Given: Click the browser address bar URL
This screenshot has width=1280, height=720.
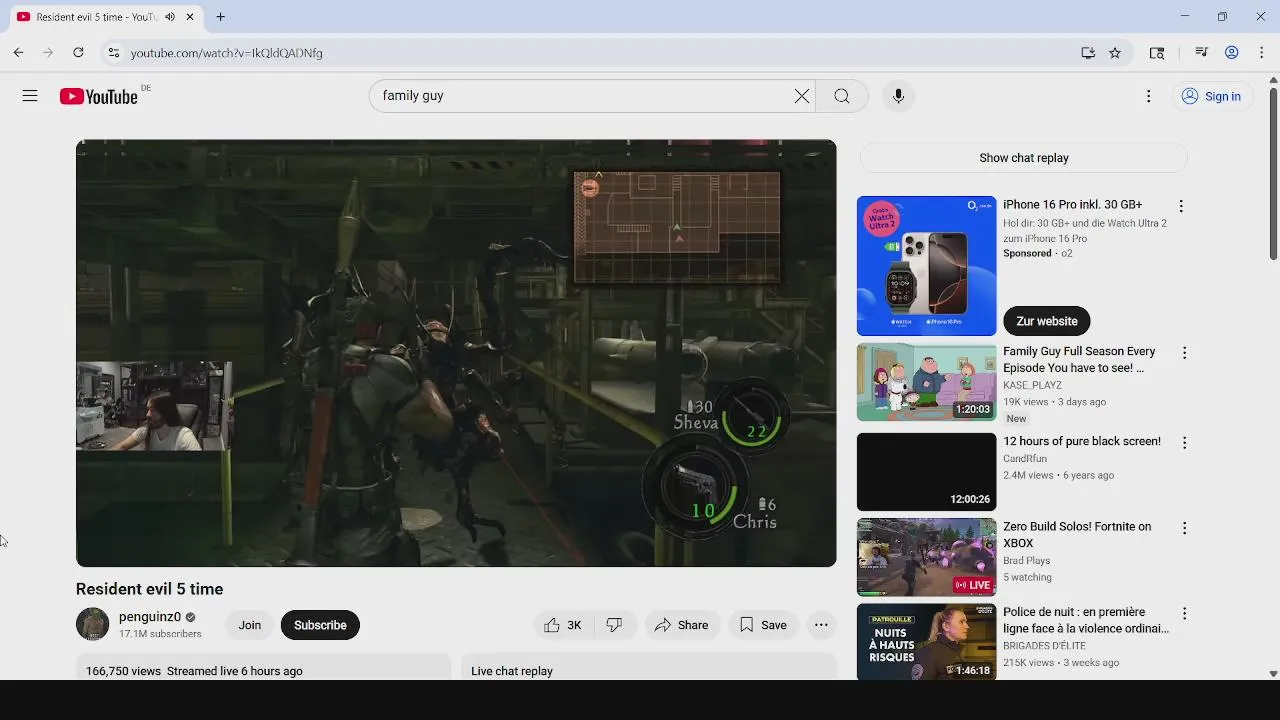Looking at the screenshot, I should [226, 53].
